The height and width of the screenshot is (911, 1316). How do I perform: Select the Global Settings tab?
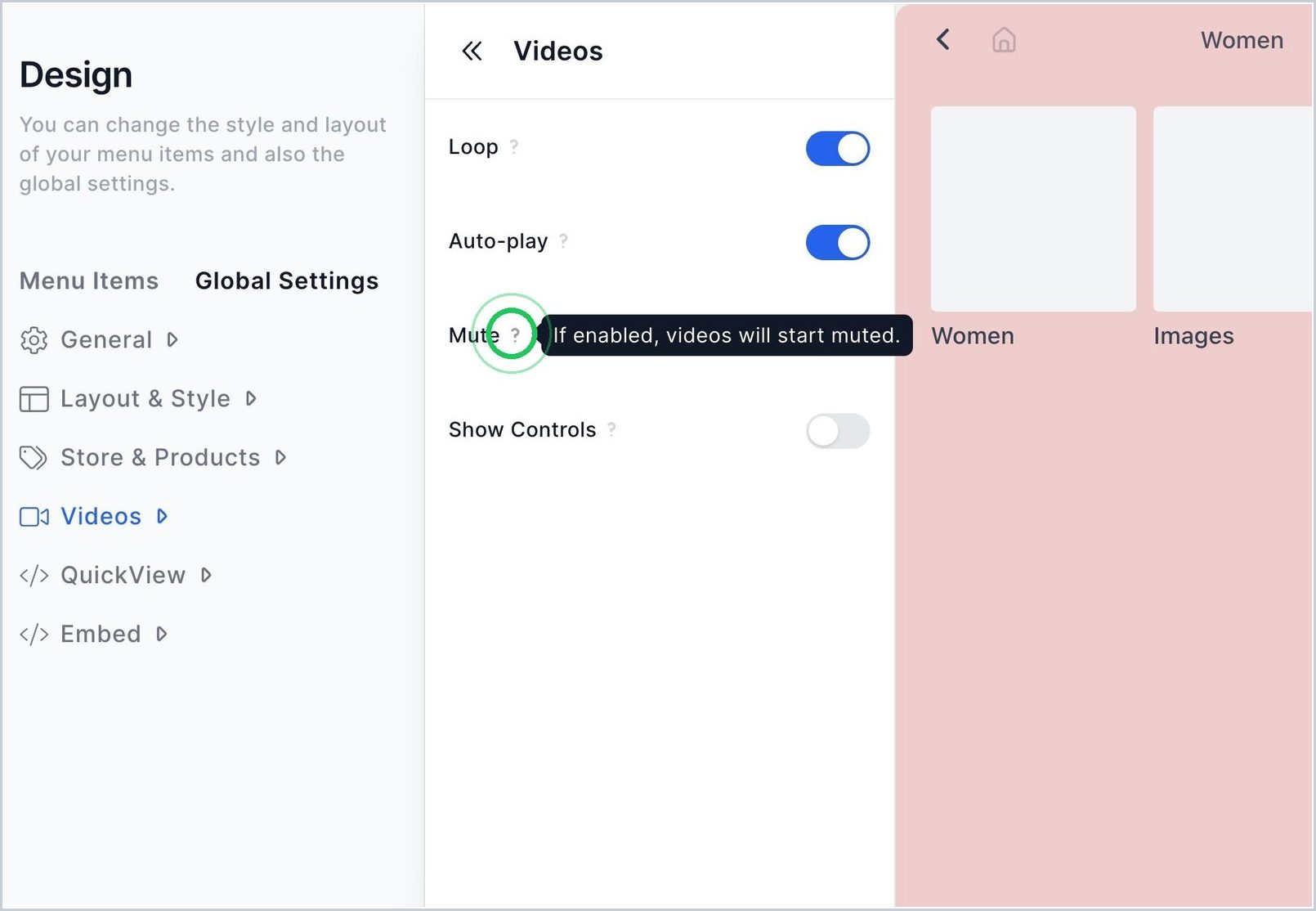tap(287, 280)
